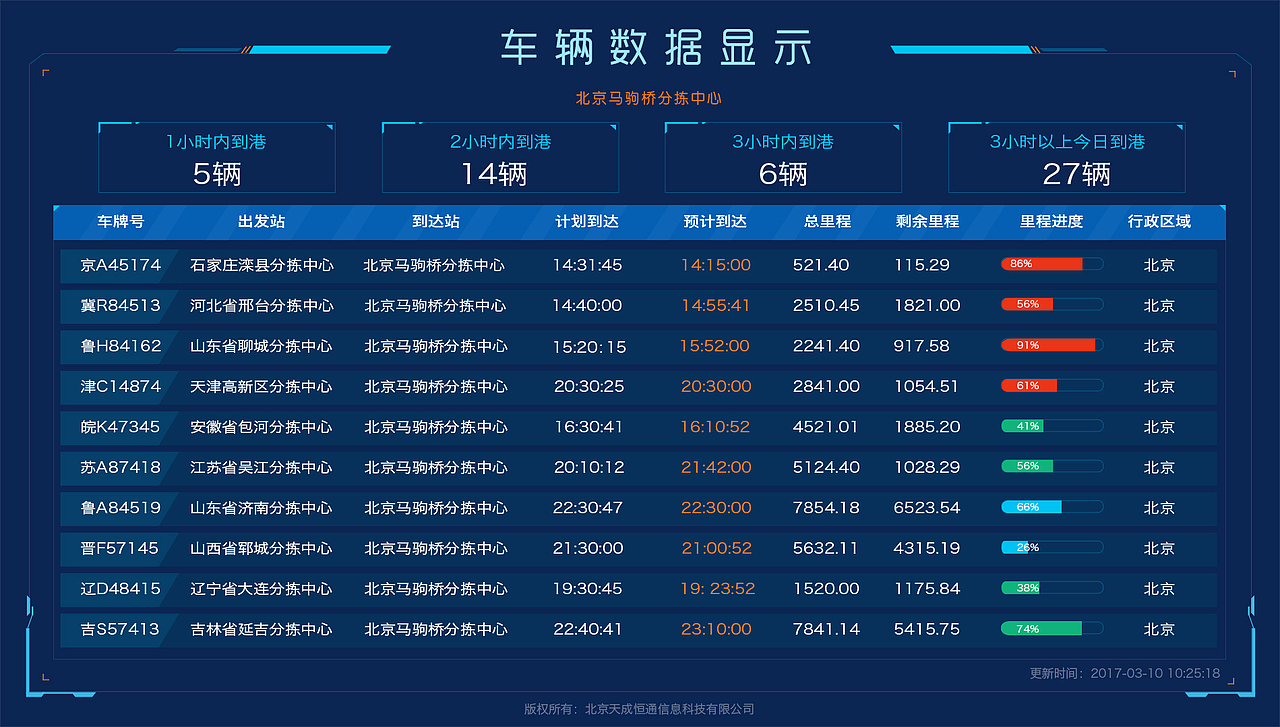This screenshot has height=727, width=1280.
Task: Click departure station 辽宁省大连分拣中心
Action: [262, 589]
